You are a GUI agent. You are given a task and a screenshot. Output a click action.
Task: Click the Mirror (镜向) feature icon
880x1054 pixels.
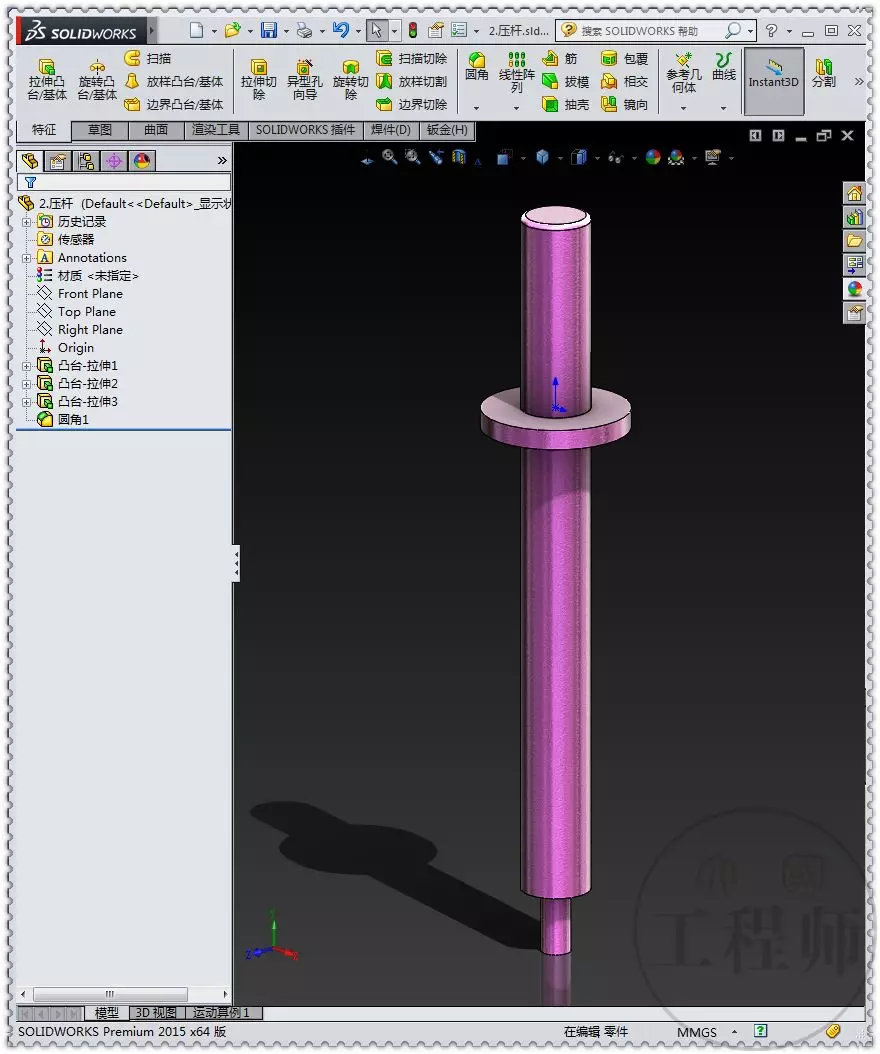(x=625, y=104)
